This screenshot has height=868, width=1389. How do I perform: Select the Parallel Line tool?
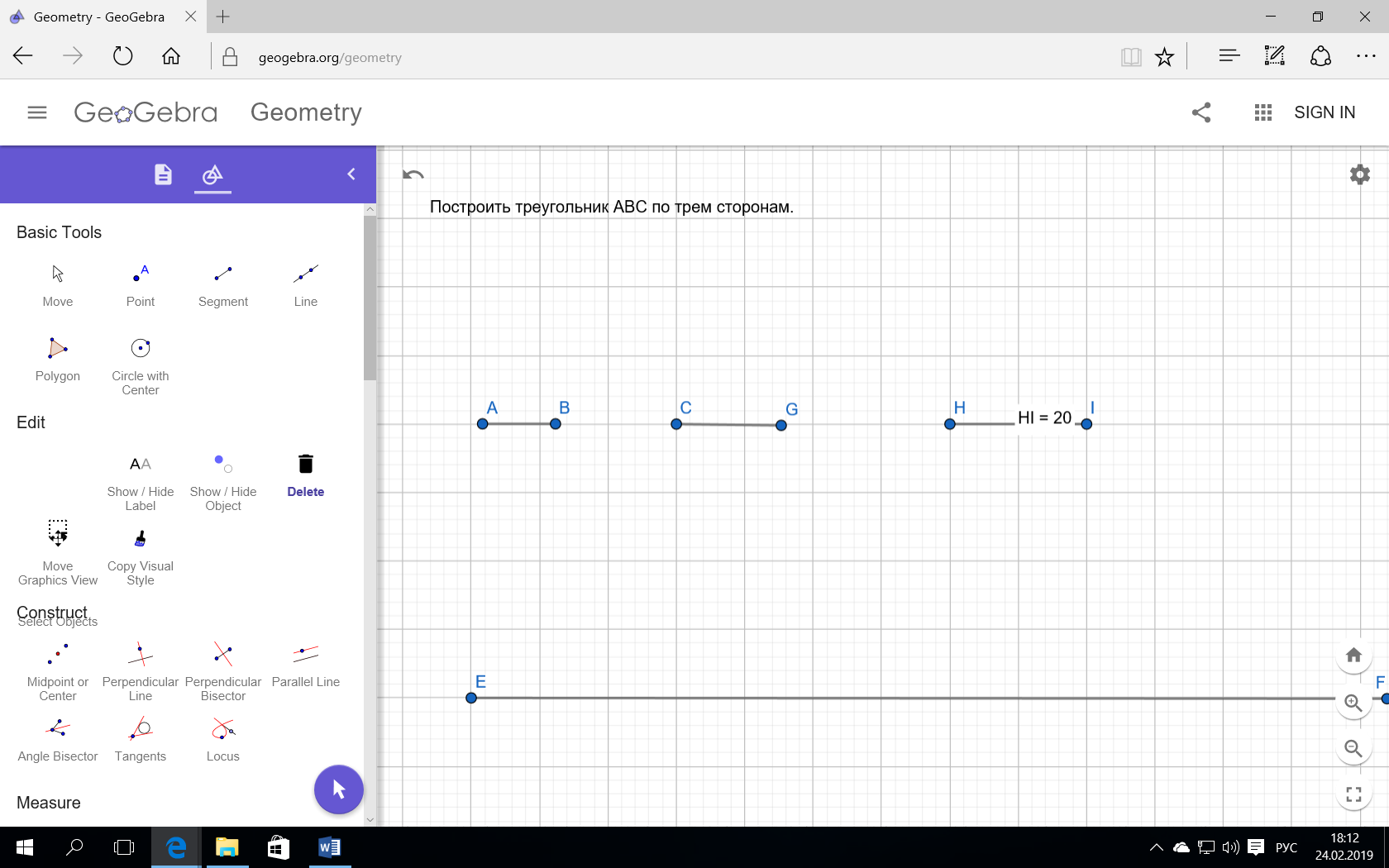click(306, 665)
